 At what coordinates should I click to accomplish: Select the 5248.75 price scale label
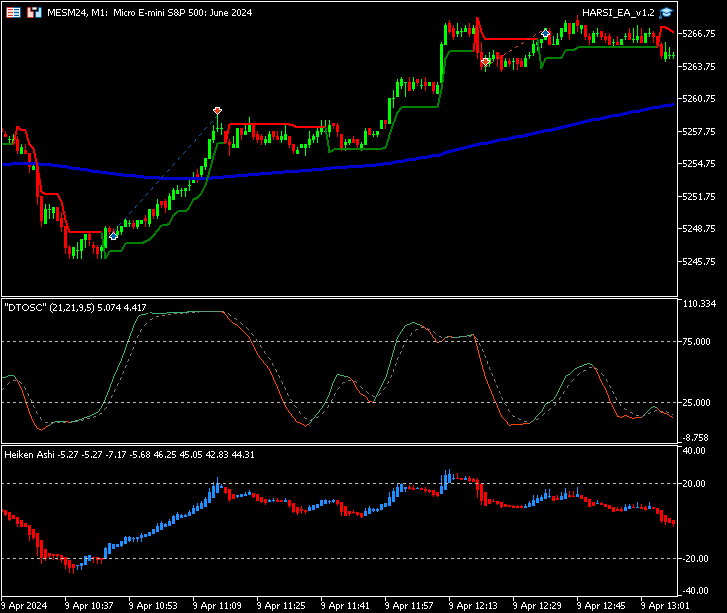click(699, 229)
